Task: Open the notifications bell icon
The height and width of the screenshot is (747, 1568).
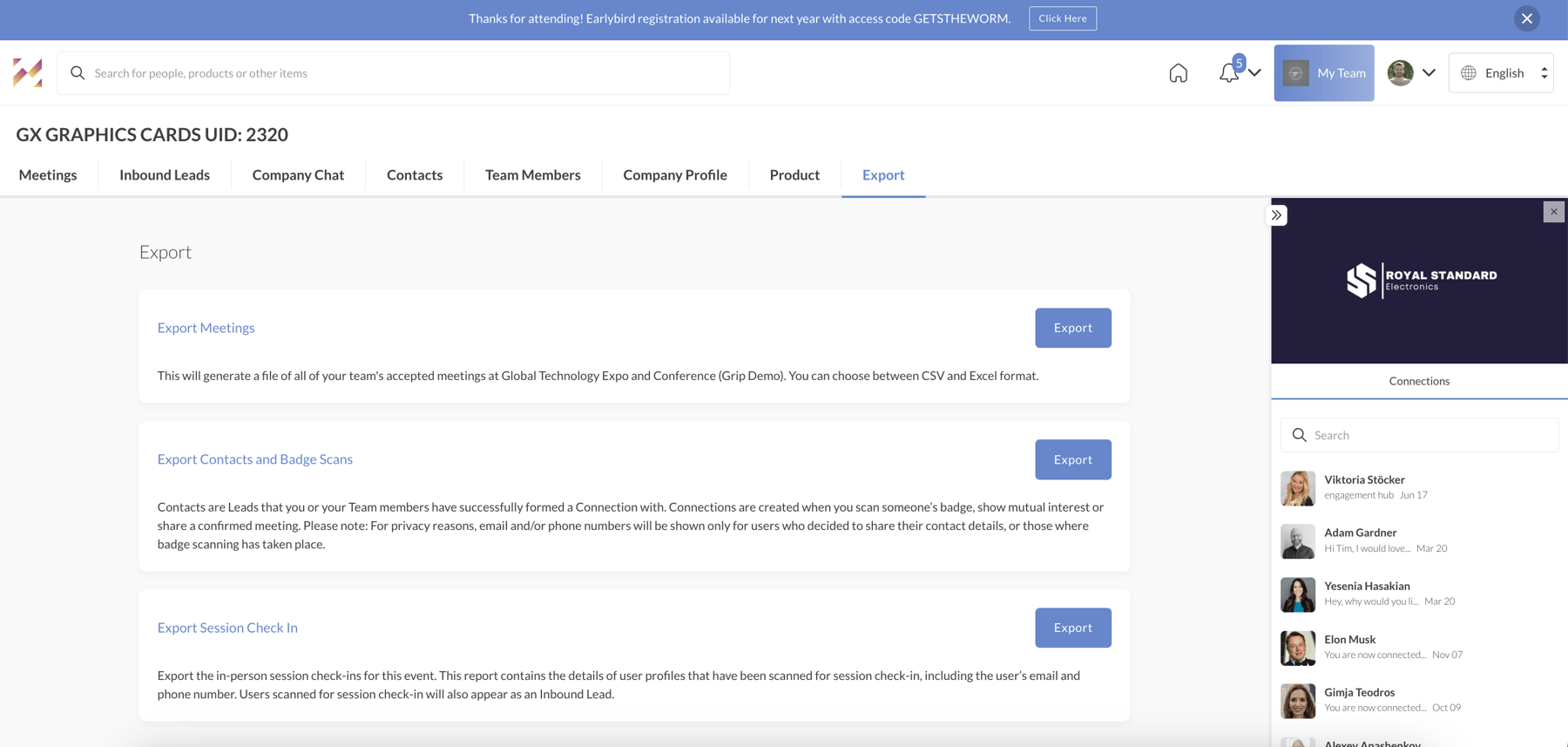Action: coord(1228,73)
